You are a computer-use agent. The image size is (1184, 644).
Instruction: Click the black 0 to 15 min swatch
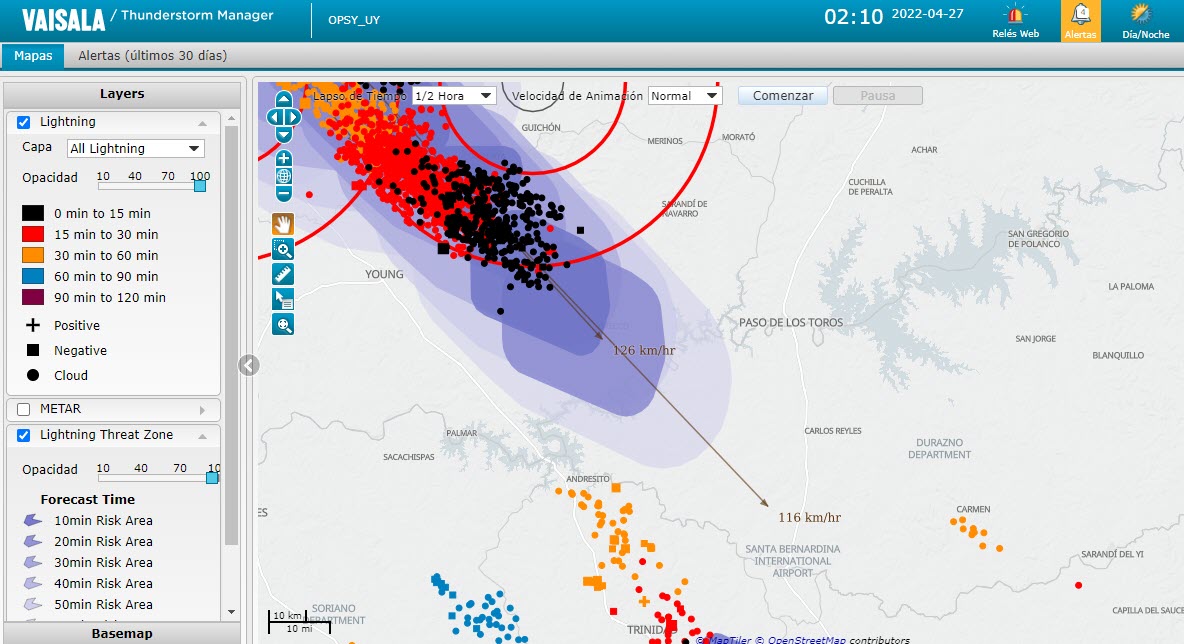click(32, 214)
